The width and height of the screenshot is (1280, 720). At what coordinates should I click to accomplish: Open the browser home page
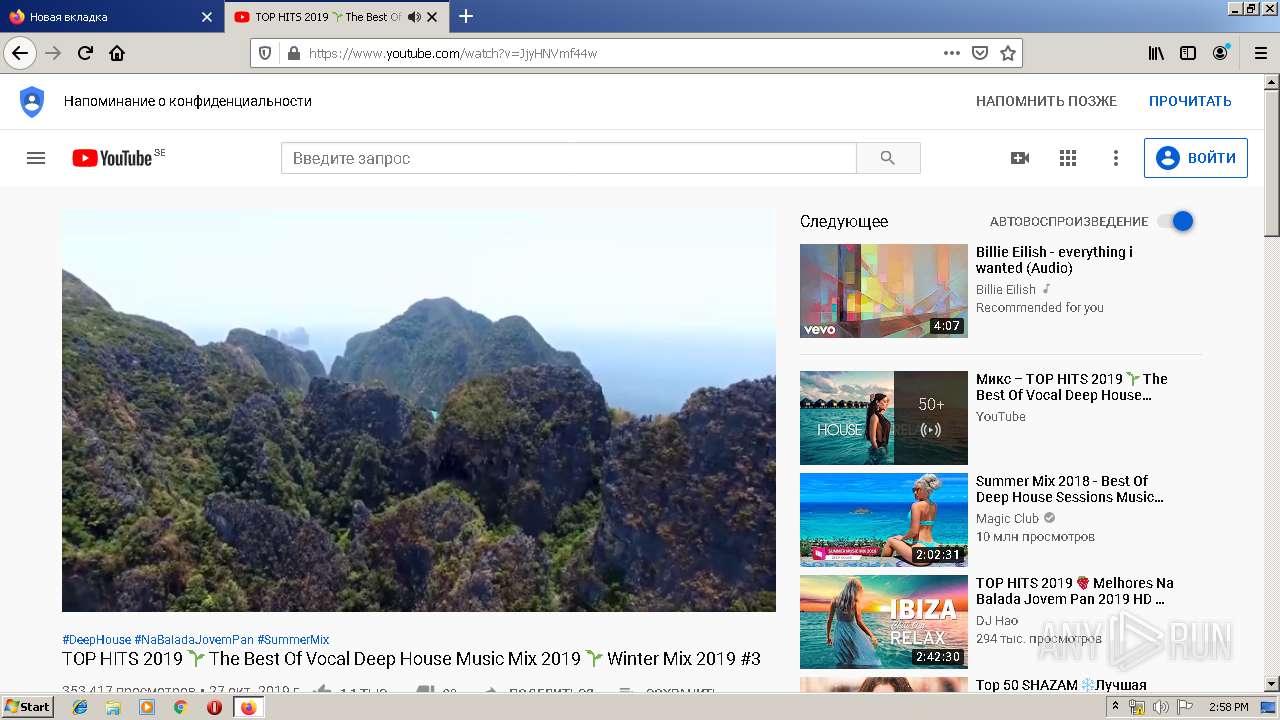(117, 53)
